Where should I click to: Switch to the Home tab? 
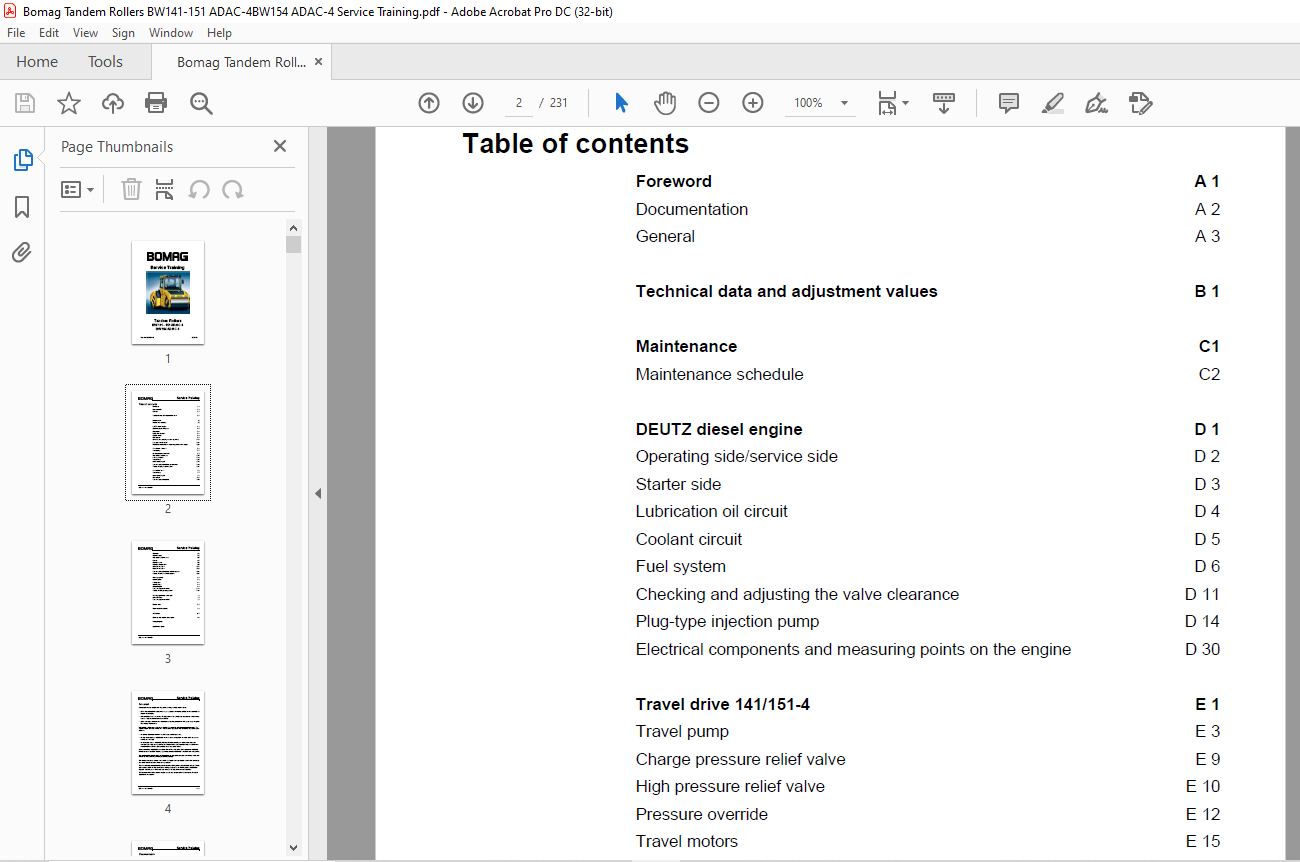point(37,62)
